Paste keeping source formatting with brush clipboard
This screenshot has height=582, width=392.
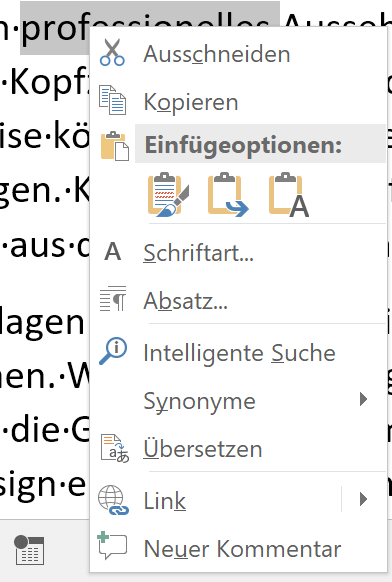tap(169, 194)
